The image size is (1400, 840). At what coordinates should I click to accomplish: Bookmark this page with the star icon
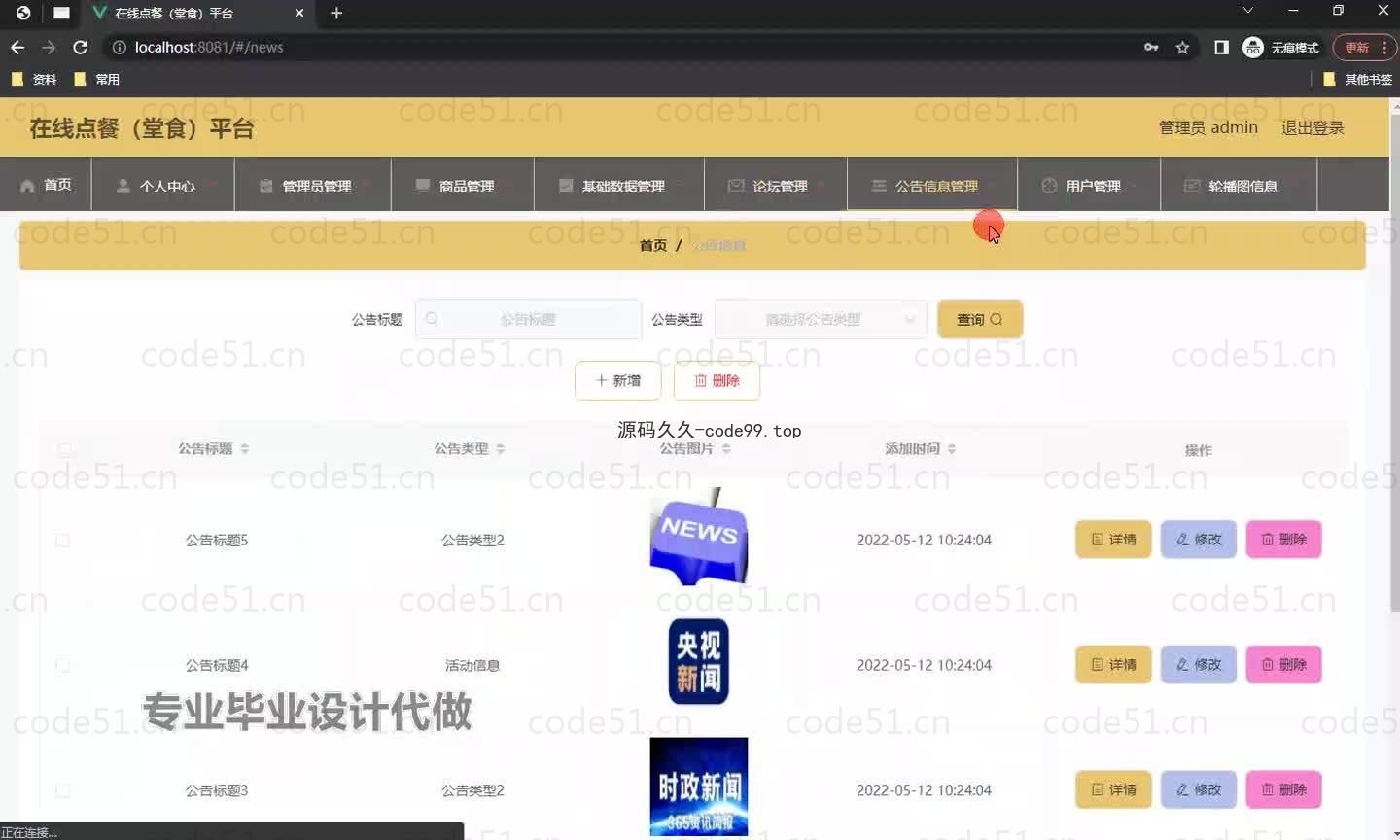(x=1182, y=47)
